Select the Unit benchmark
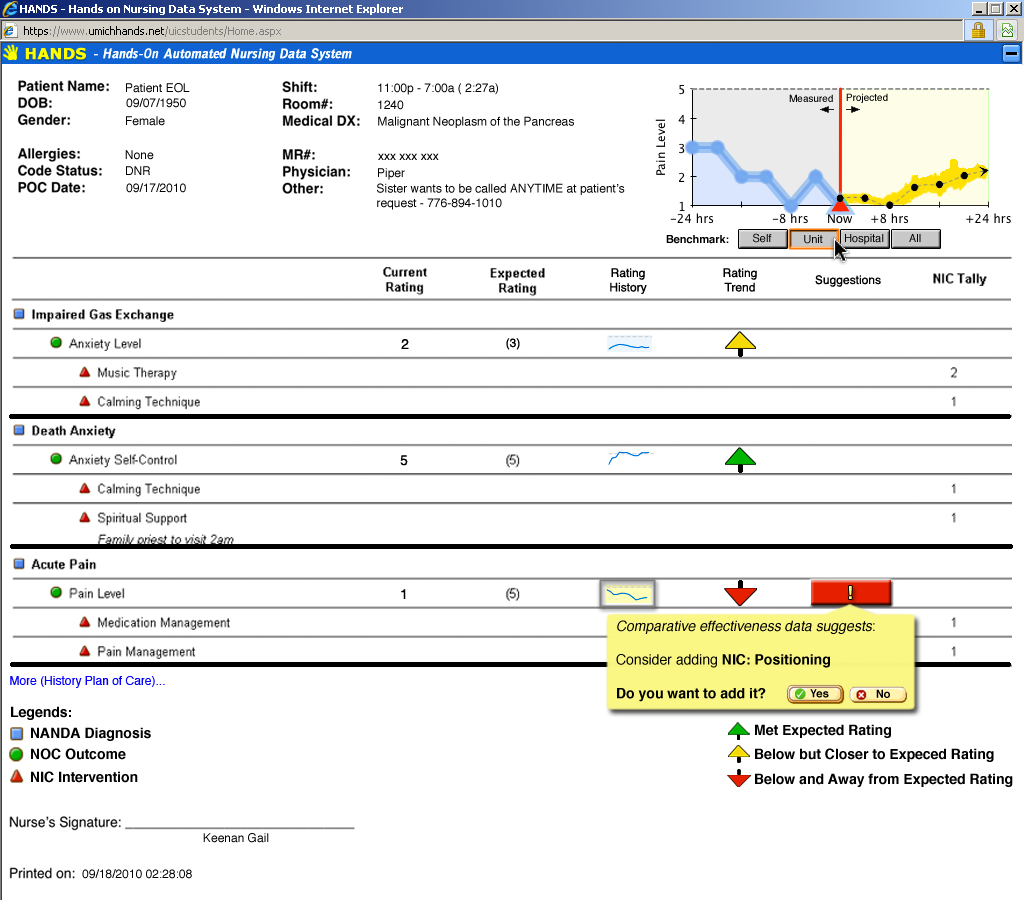The height and width of the screenshot is (900, 1024). click(813, 239)
